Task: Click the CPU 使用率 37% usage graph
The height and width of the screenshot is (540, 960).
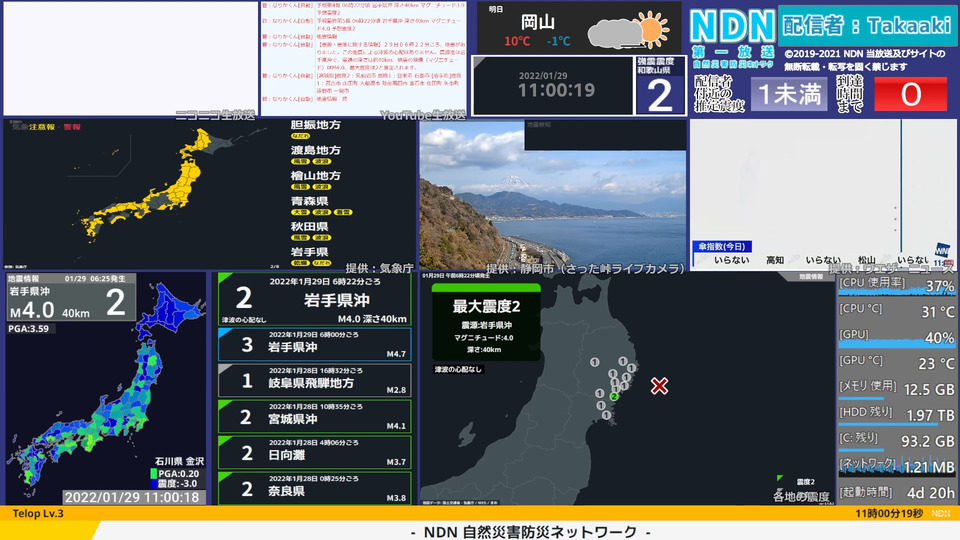Action: pyautogui.click(x=896, y=285)
